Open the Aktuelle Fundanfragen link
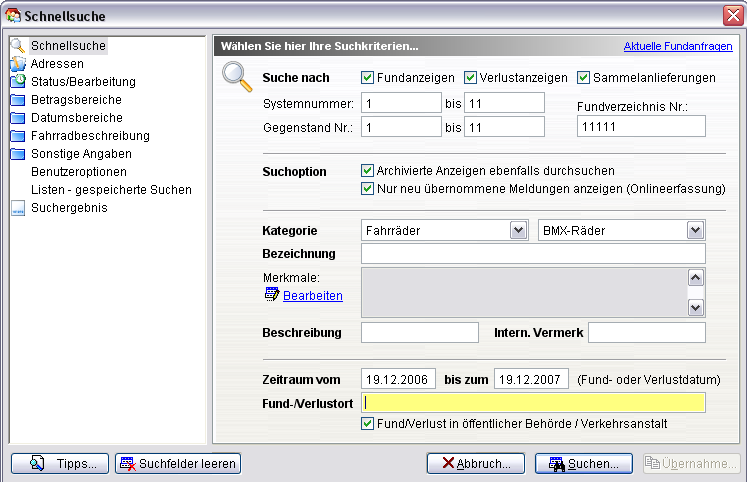The image size is (747, 482). point(678,46)
